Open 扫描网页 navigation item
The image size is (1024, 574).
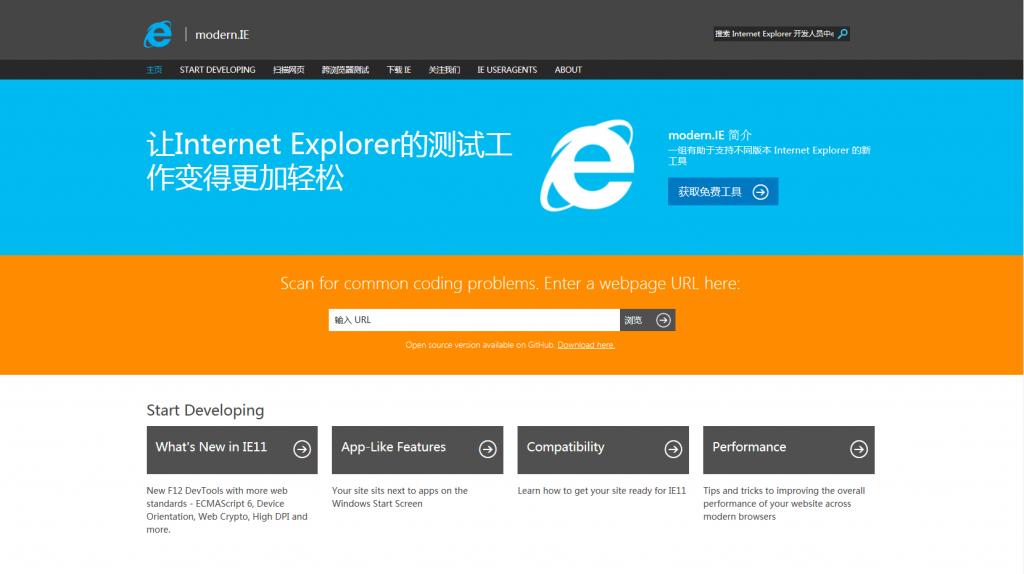(289, 70)
